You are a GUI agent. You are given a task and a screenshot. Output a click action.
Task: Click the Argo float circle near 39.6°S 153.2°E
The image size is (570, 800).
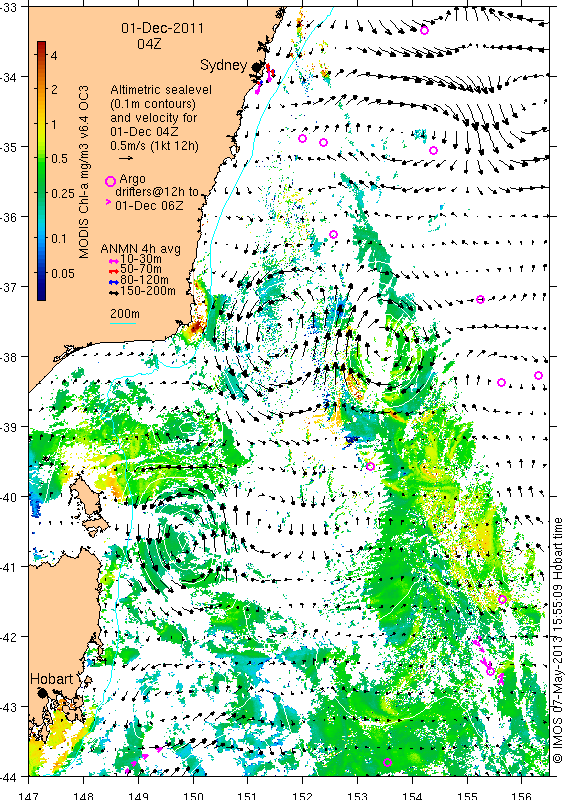coord(370,466)
